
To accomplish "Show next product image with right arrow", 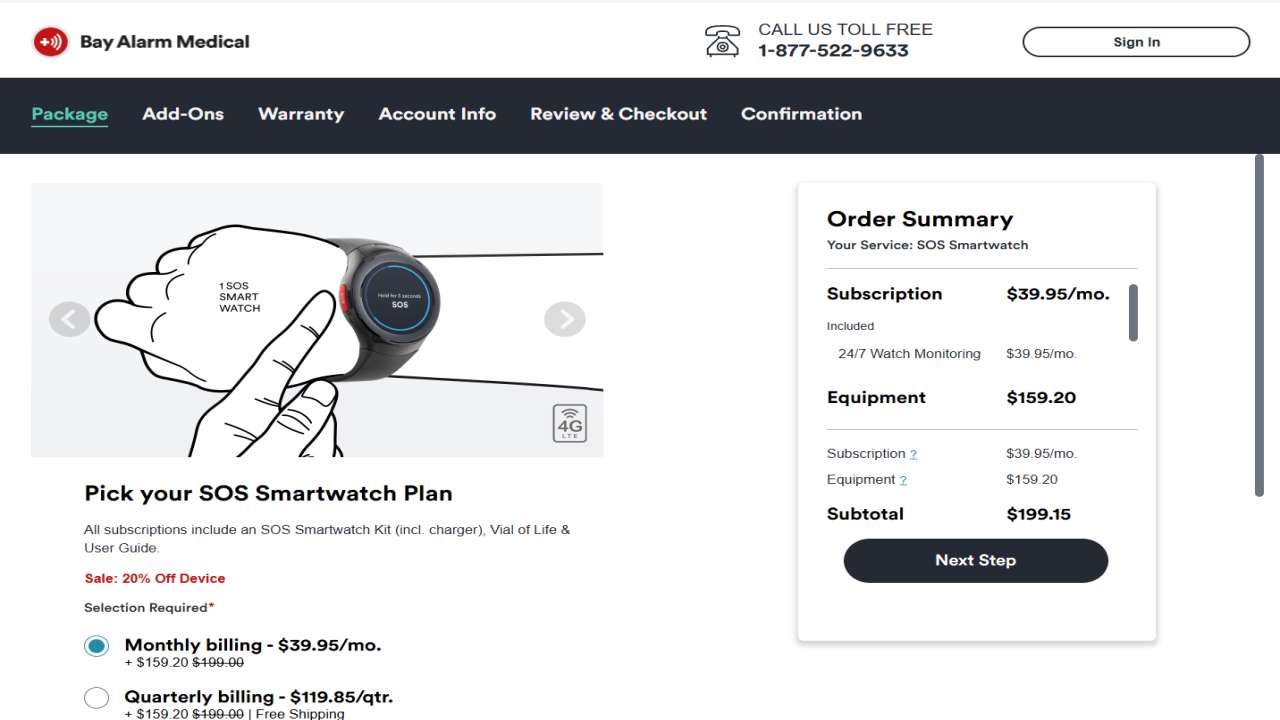I will tap(565, 319).
